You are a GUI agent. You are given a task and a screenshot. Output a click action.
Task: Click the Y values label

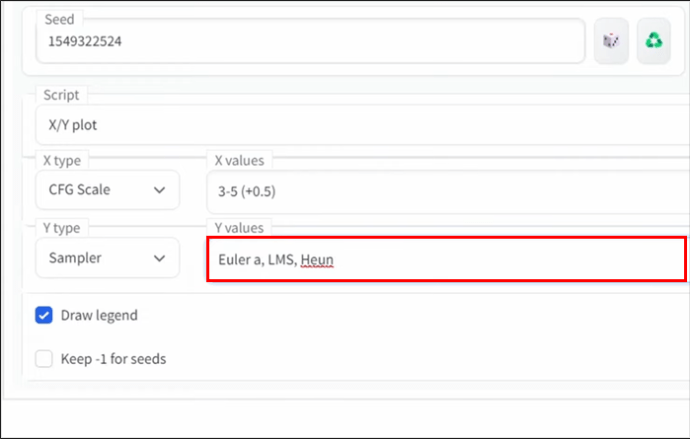tap(238, 228)
